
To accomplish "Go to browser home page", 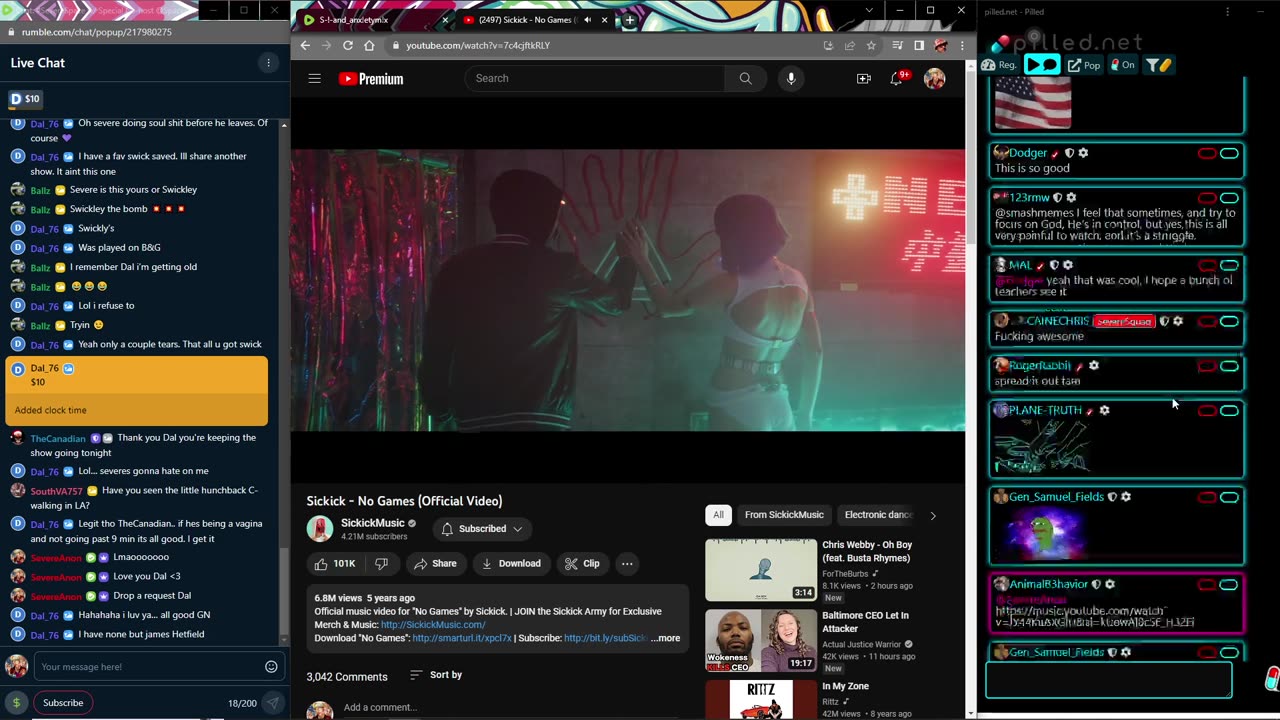I will (369, 45).
